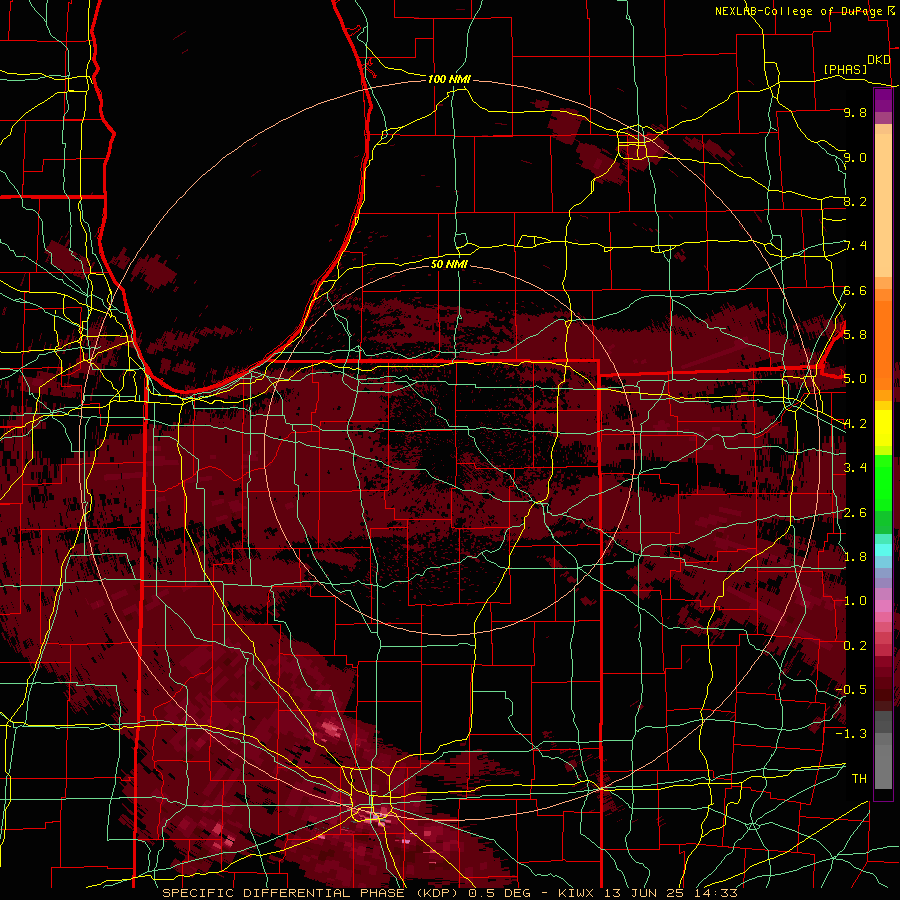Screen dimensions: 900x900
Task: Click the pale peach segment of color bar
Action: (883, 207)
